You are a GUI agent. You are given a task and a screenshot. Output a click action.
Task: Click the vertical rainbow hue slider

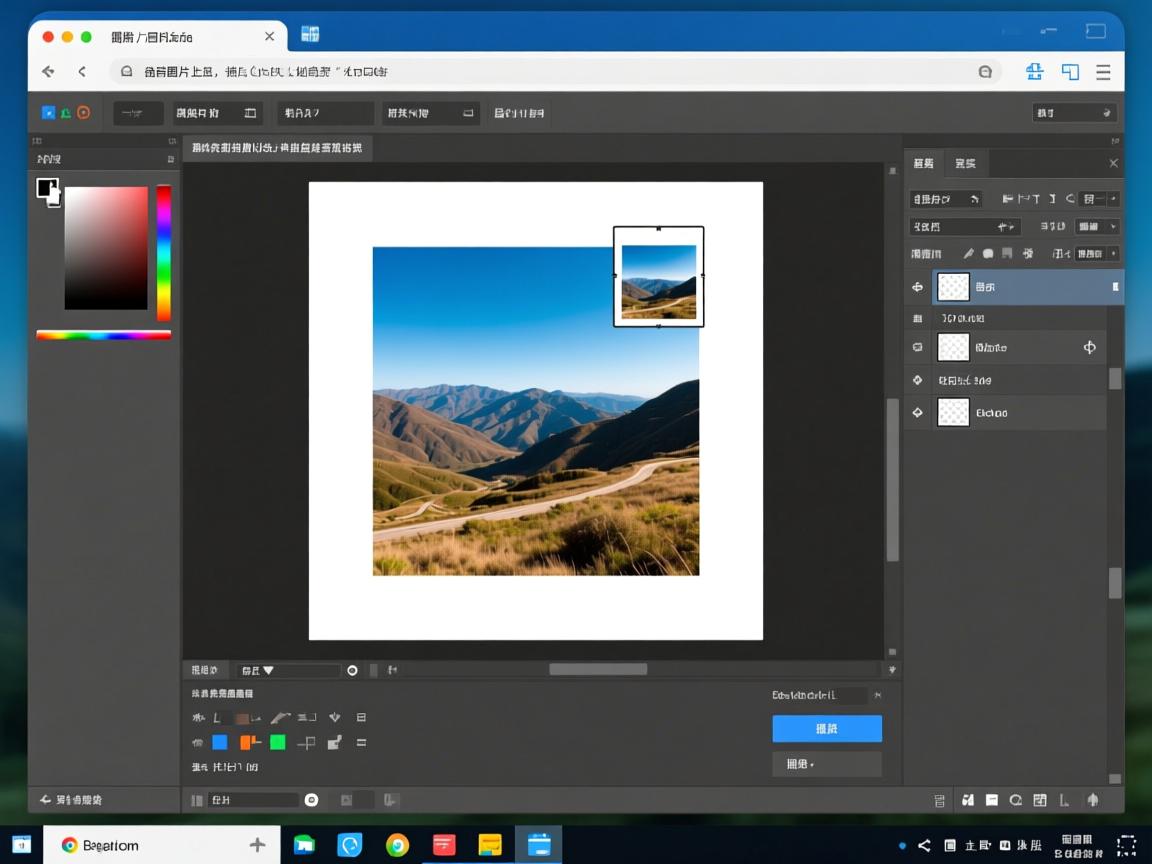pos(164,252)
